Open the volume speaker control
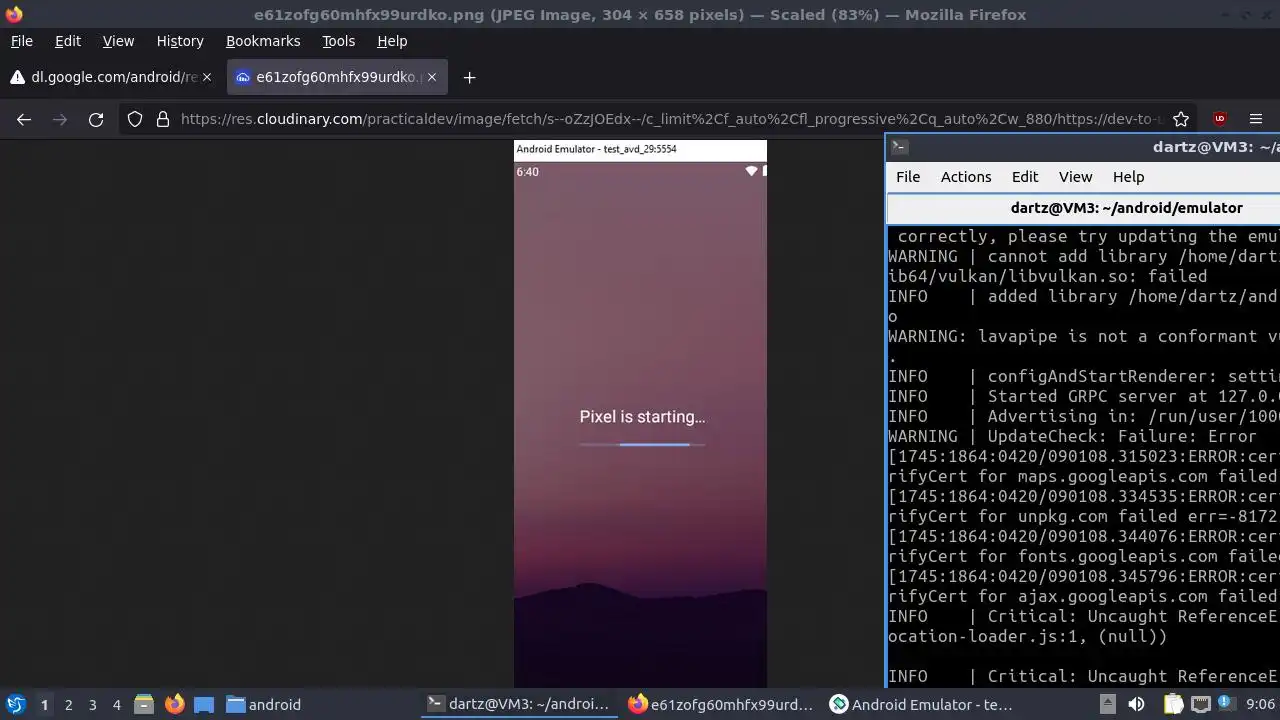Viewport: 1280px width, 720px height. 1137,704
